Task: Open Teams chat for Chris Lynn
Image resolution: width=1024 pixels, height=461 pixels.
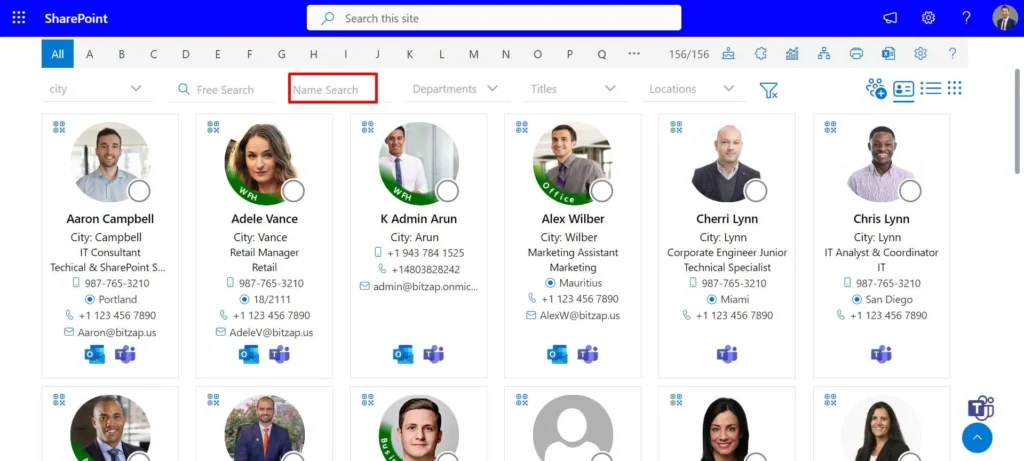Action: tap(881, 355)
